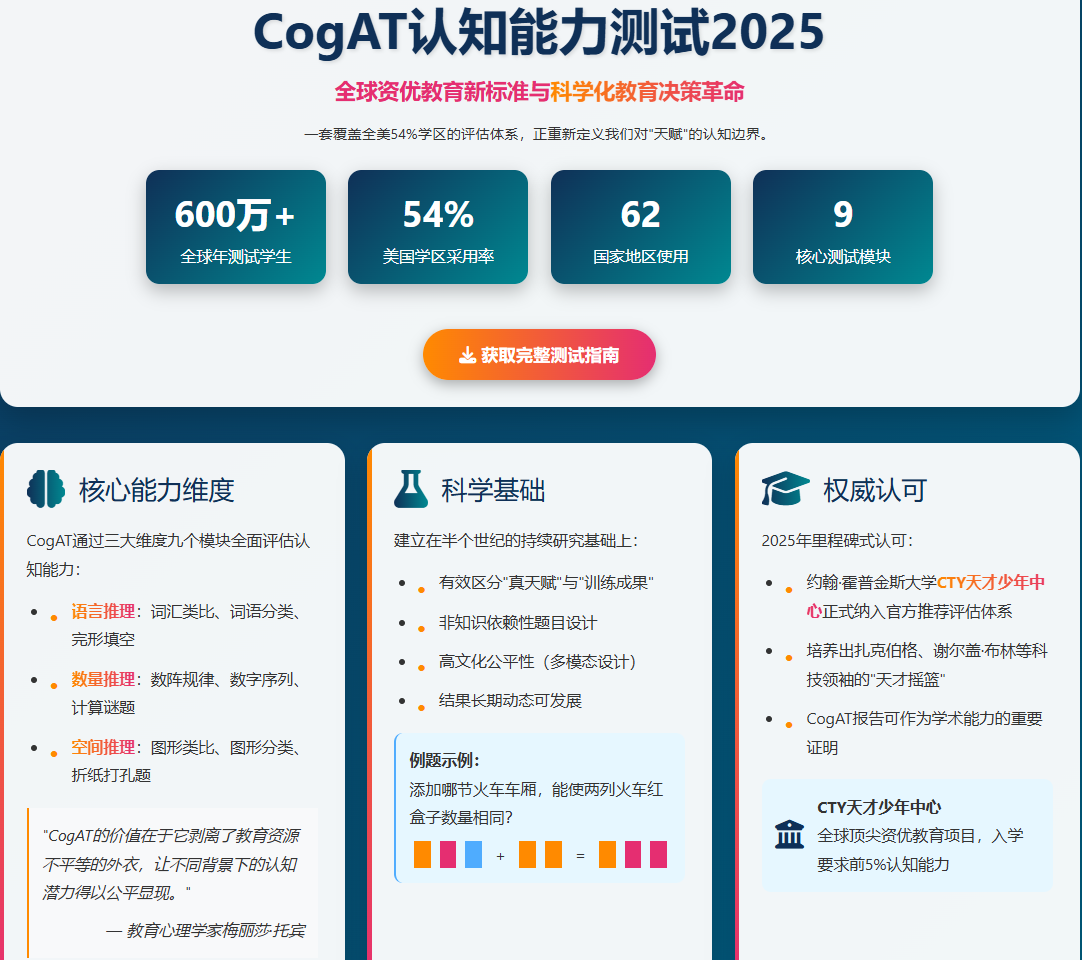Select the 核心测试模块 stat card

coord(843,227)
